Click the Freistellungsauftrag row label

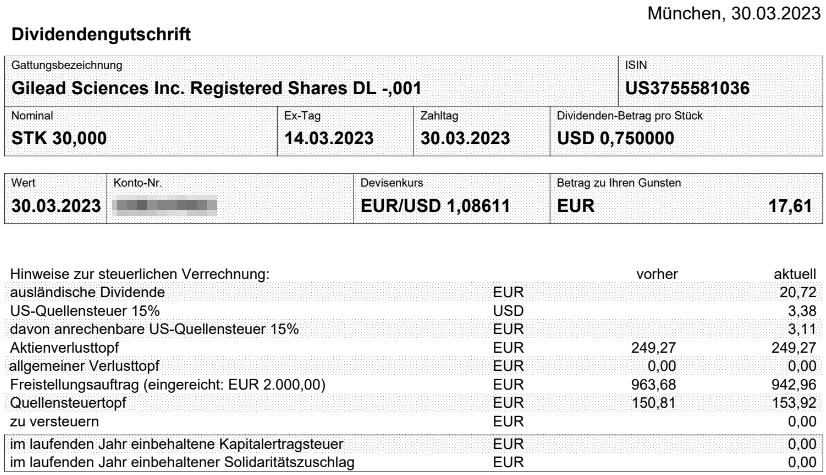[x=168, y=384]
